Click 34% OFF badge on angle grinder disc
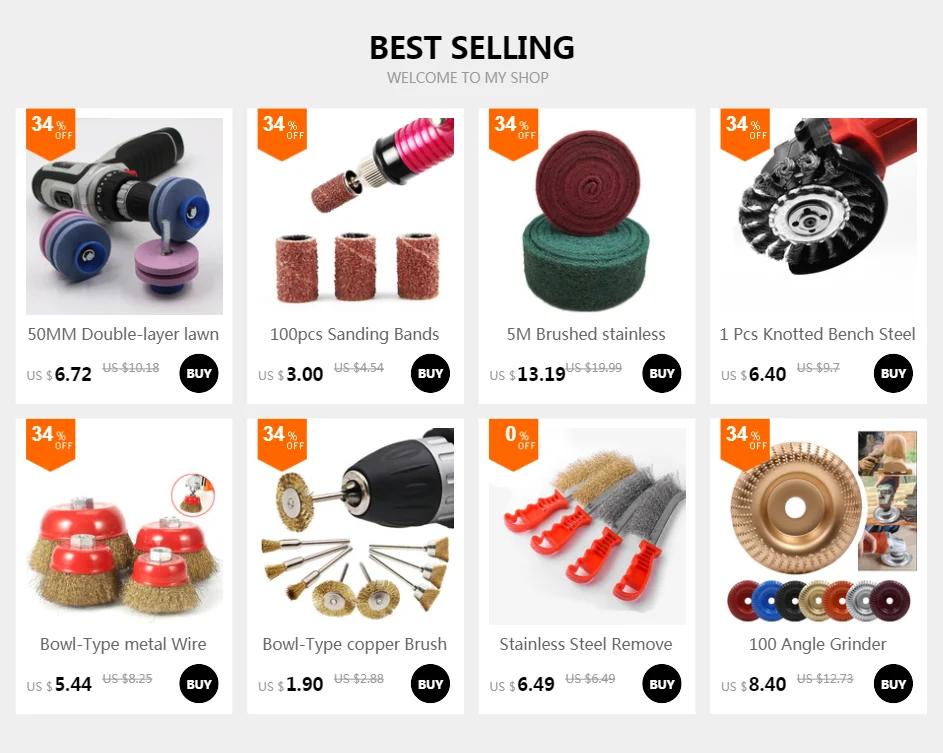This screenshot has width=943, height=753. [x=745, y=444]
